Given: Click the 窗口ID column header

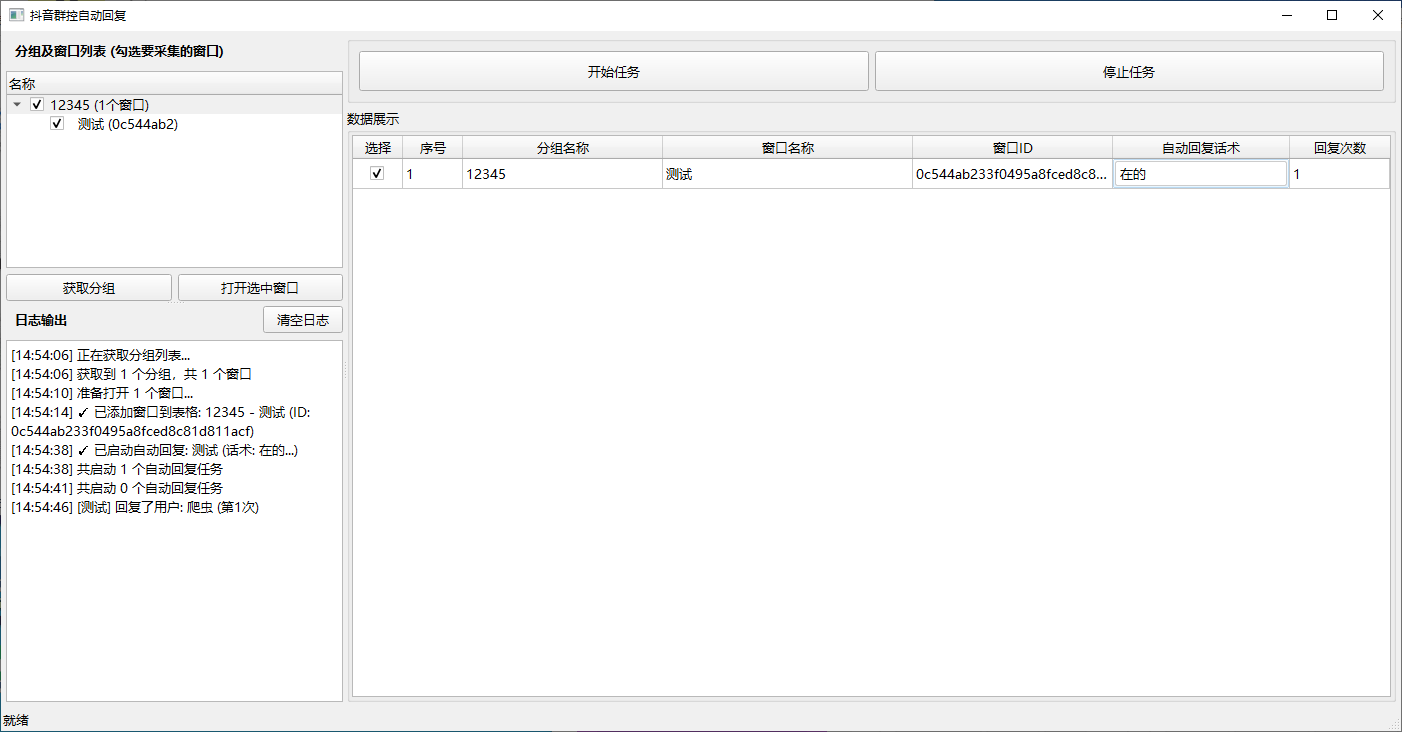Looking at the screenshot, I should pyautogui.click(x=1012, y=148).
